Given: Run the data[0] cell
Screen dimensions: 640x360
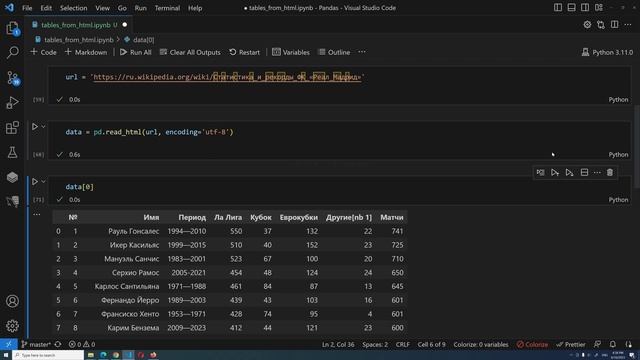Looking at the screenshot, I should [35, 181].
